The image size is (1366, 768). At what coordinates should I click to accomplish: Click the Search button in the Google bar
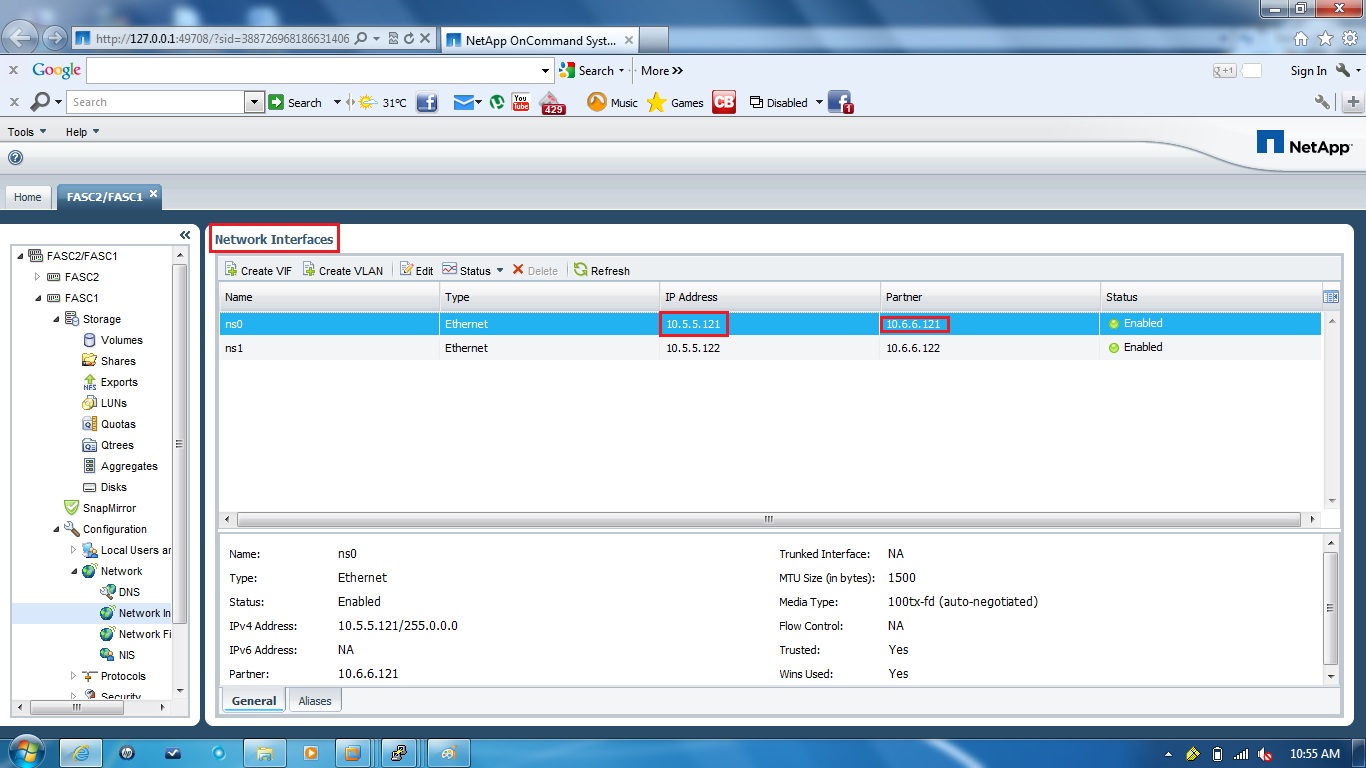[592, 70]
